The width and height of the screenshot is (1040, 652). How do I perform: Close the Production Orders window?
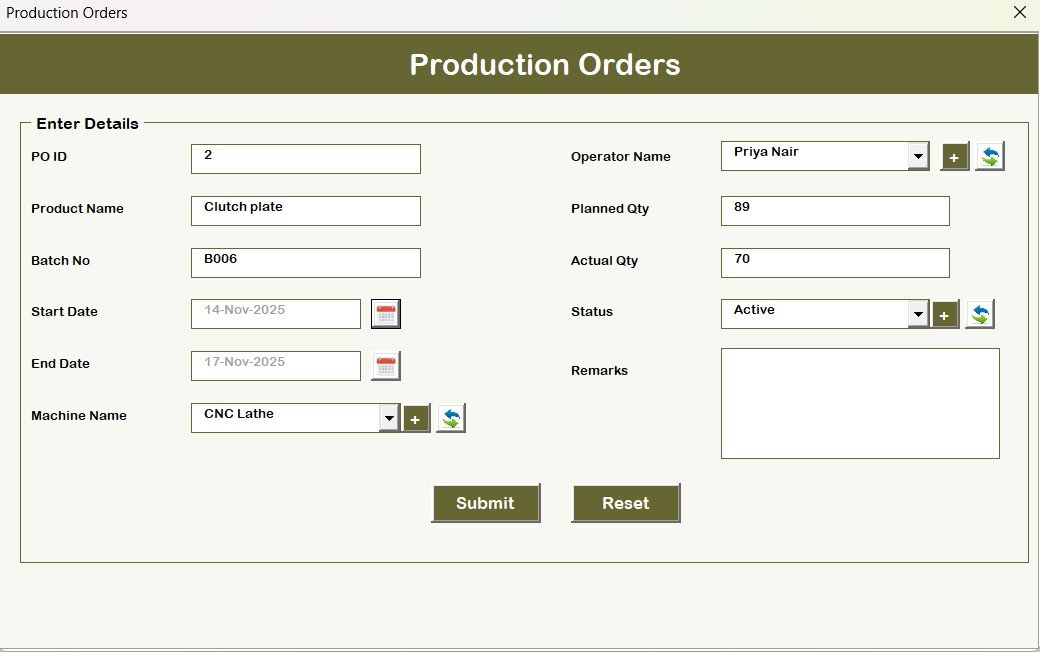1019,12
